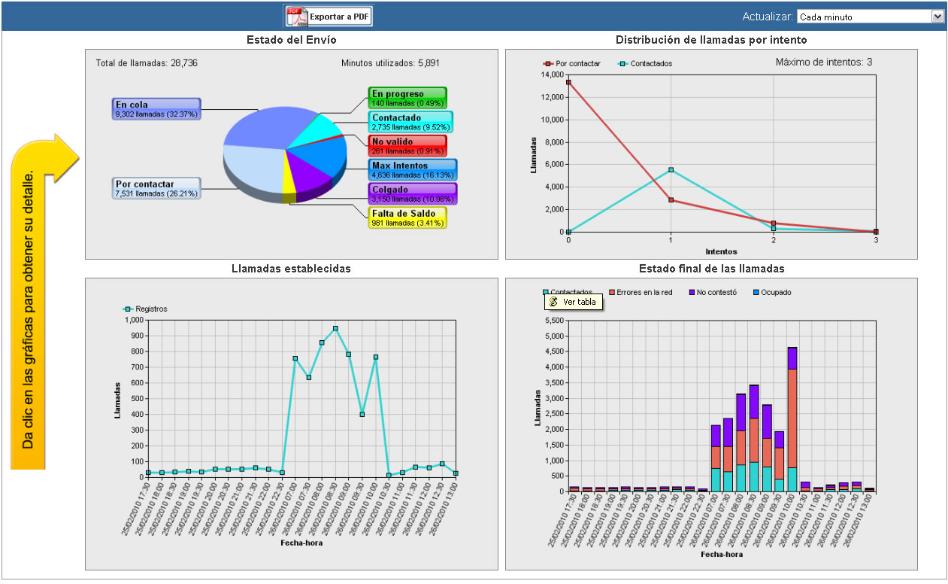This screenshot has width=948, height=584.
Task: Click the Ver tabla tooltip icon
Action: (553, 301)
